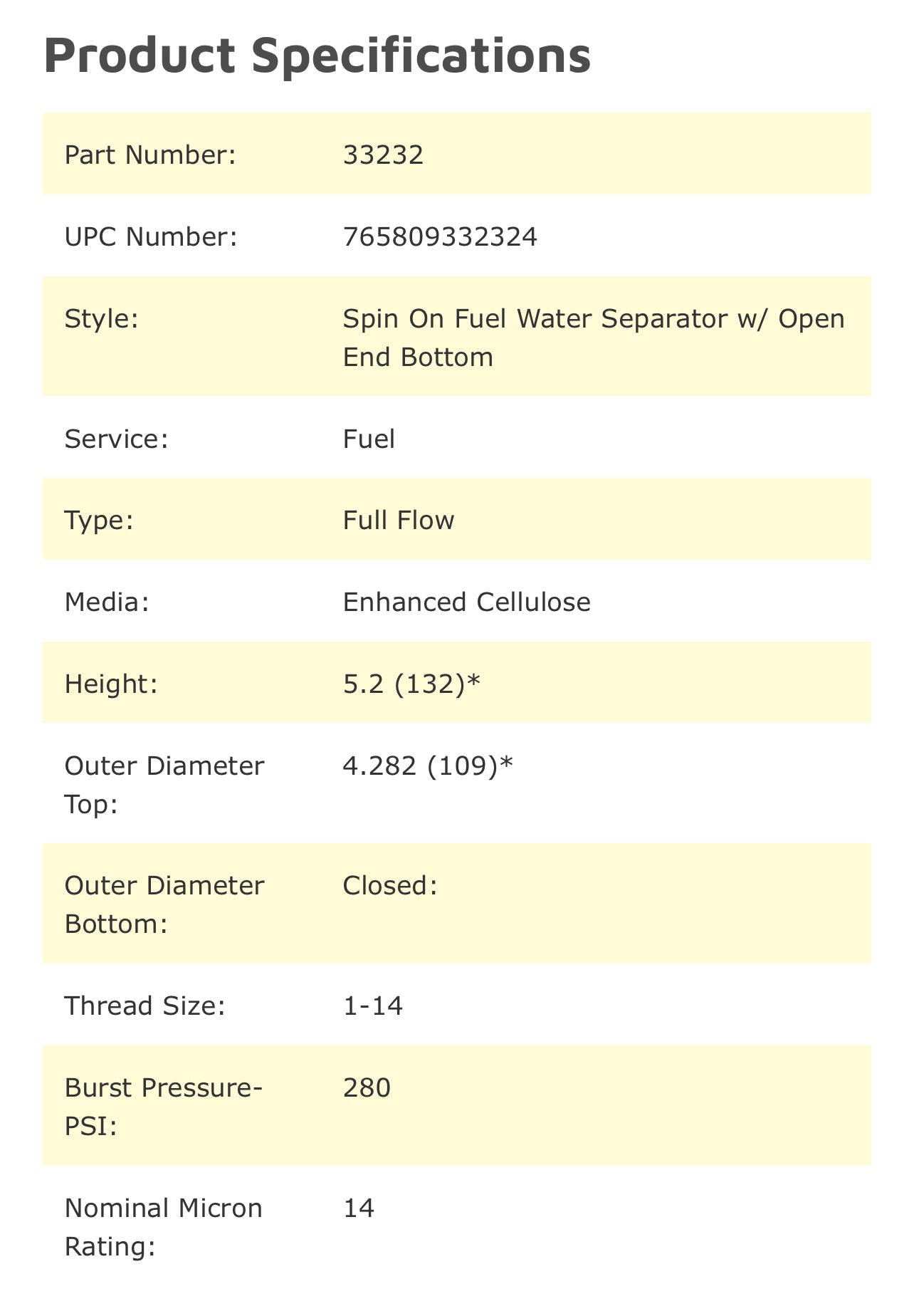This screenshot has height=1316, width=914.
Task: Click the Outer Diameter Bottom label
Action: (164, 904)
